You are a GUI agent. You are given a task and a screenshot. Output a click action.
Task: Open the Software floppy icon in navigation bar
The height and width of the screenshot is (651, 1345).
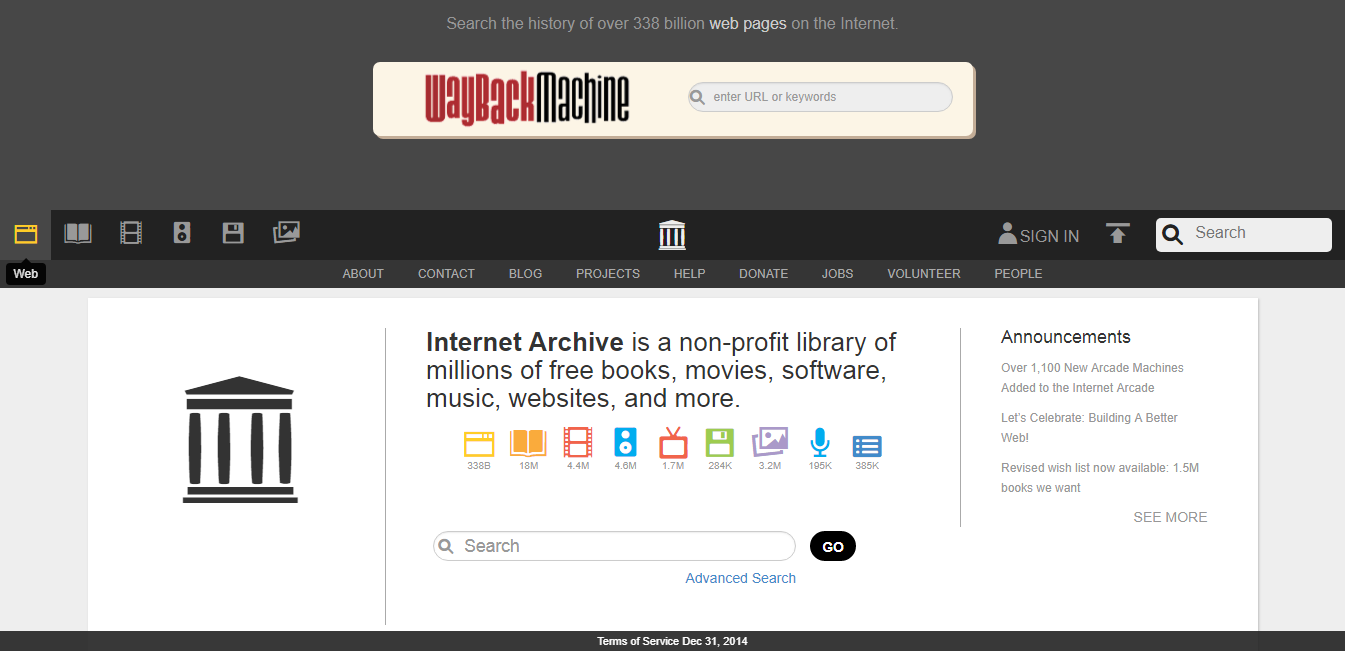[233, 233]
